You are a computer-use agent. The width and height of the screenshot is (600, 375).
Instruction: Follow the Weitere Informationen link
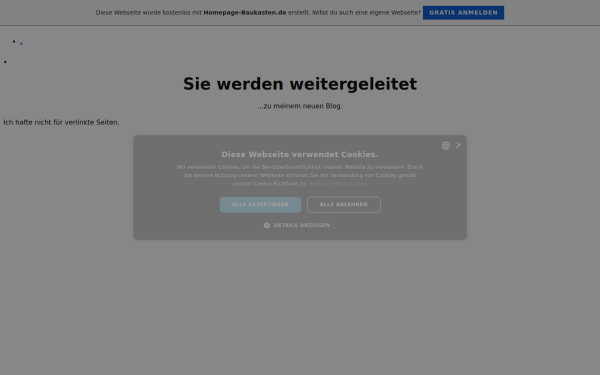(338, 184)
